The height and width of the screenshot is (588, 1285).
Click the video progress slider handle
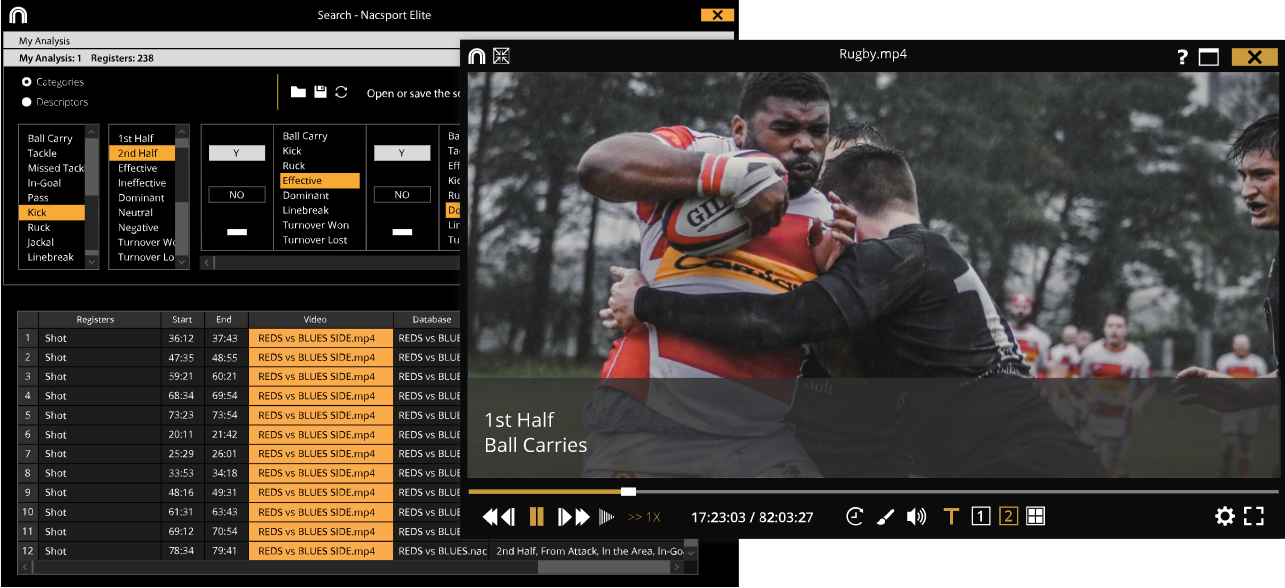pos(628,491)
